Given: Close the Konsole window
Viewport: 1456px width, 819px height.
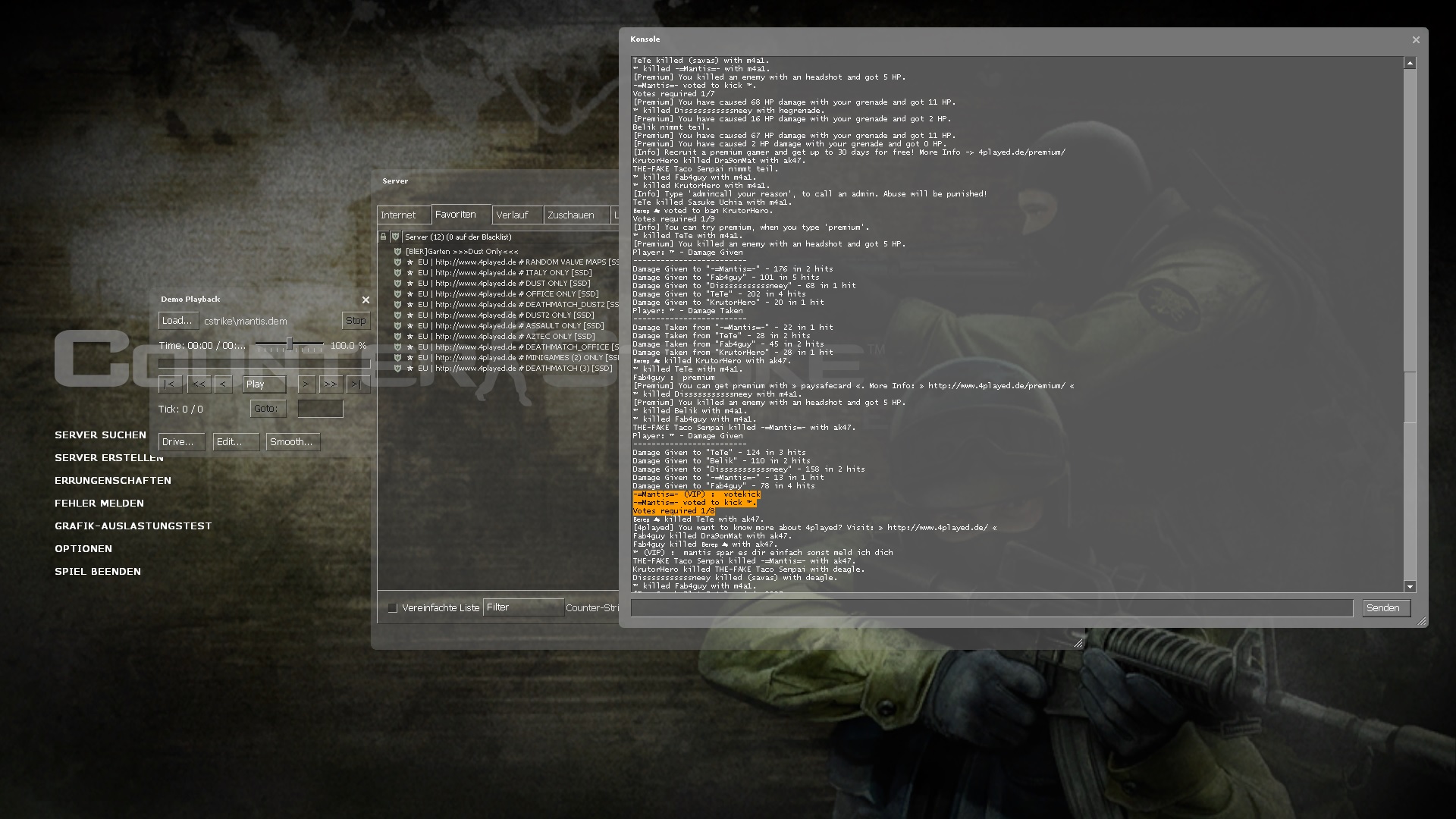Looking at the screenshot, I should pos(1416,39).
